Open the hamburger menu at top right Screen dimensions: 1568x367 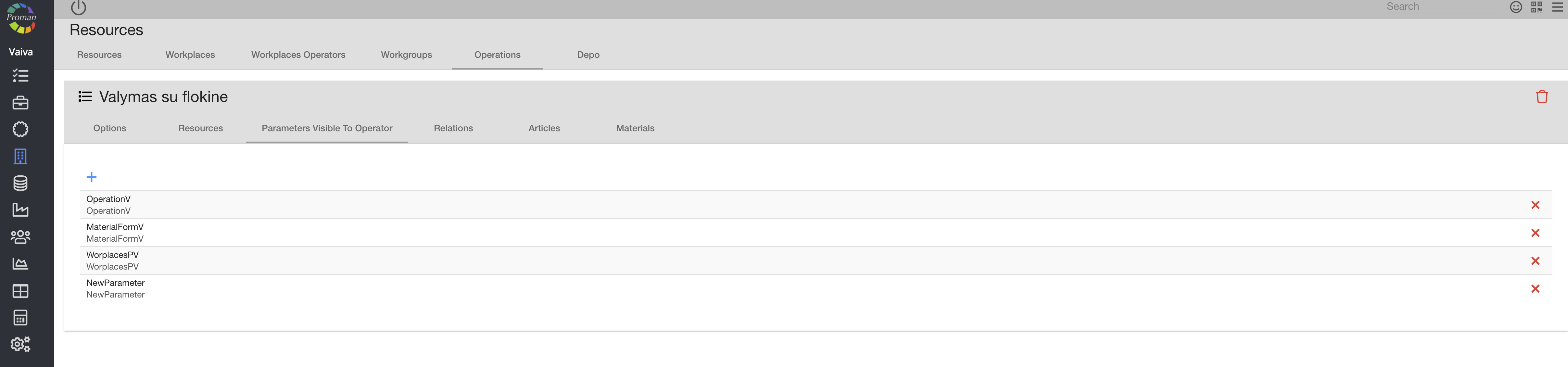point(1557,7)
